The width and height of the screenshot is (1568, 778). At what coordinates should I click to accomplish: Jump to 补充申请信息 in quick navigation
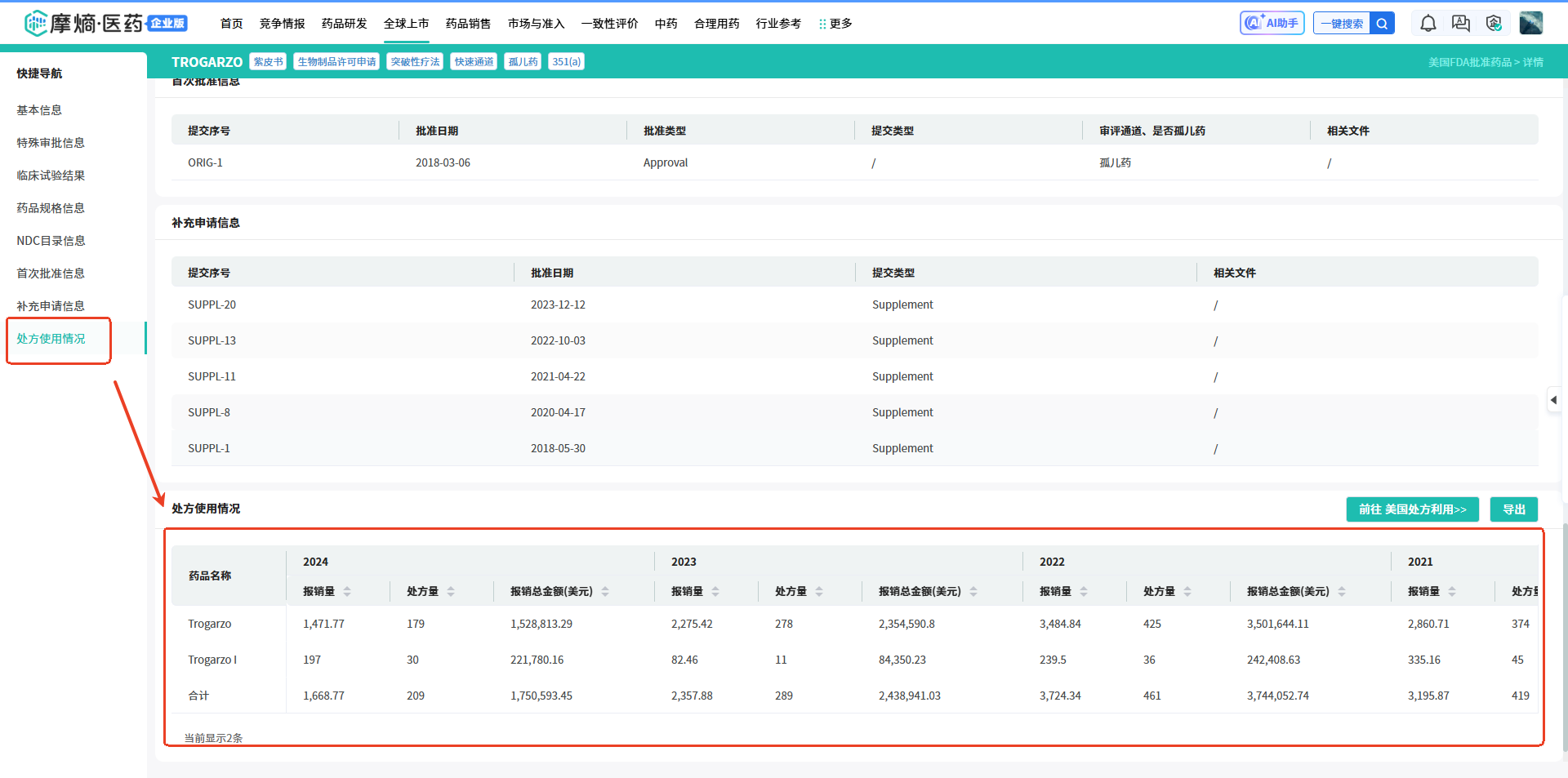(x=51, y=306)
